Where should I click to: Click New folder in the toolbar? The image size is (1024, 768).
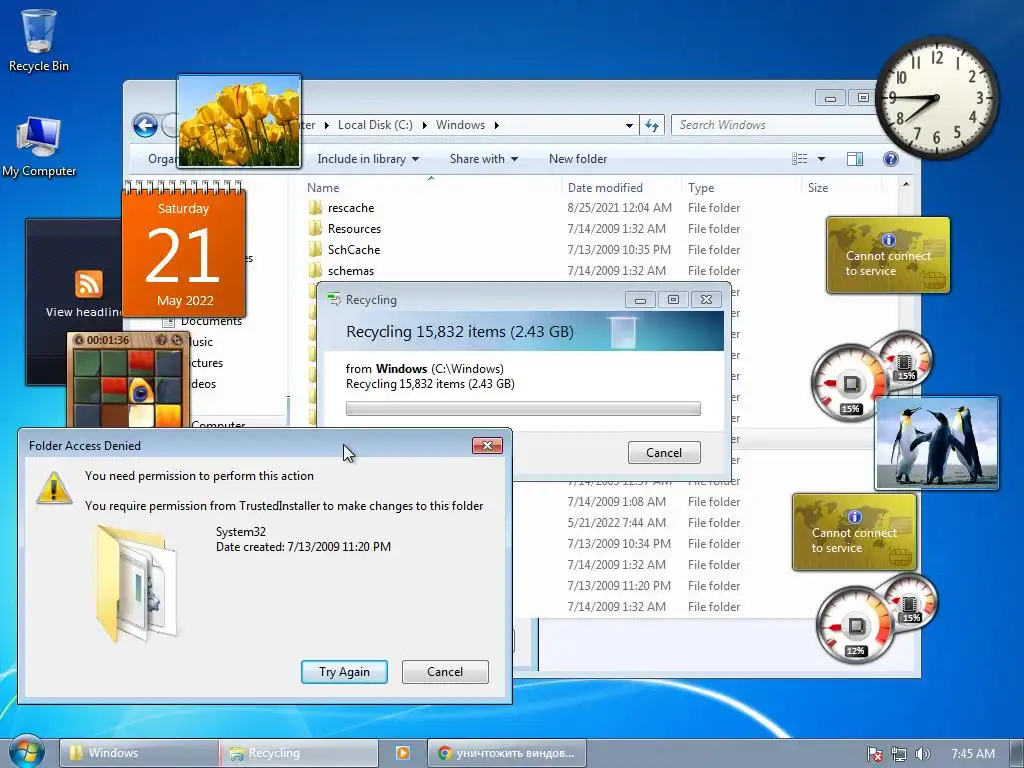[577, 159]
